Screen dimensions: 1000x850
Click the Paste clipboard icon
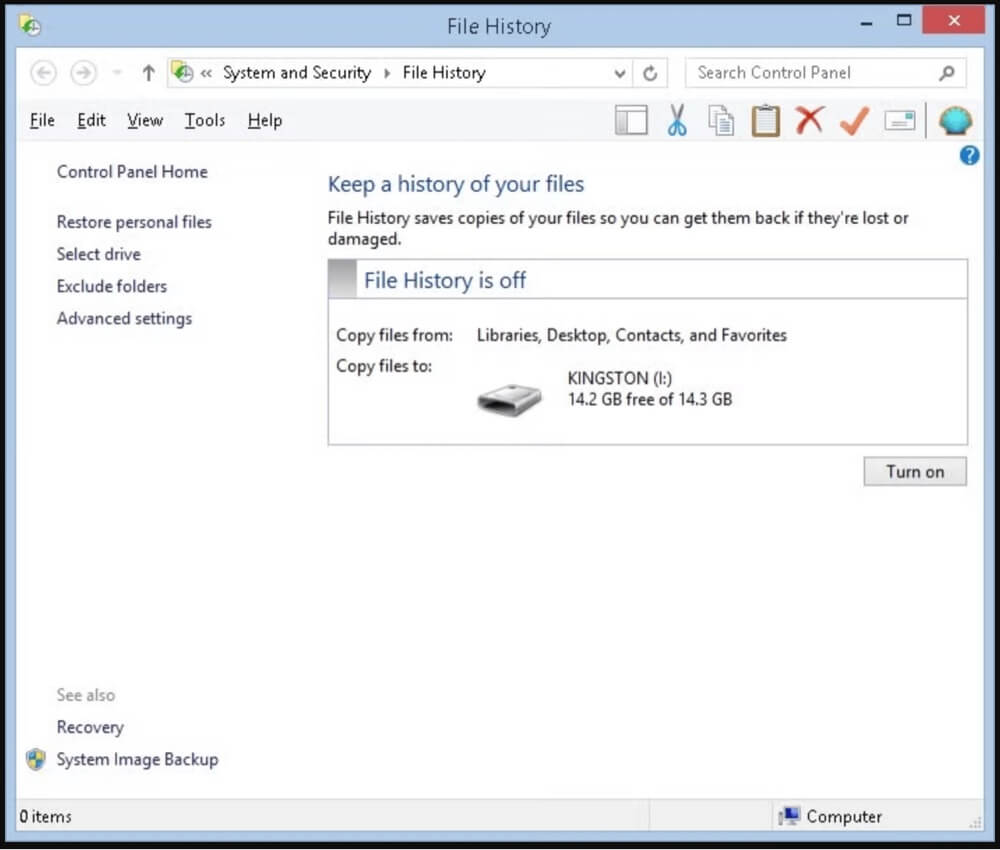765,120
